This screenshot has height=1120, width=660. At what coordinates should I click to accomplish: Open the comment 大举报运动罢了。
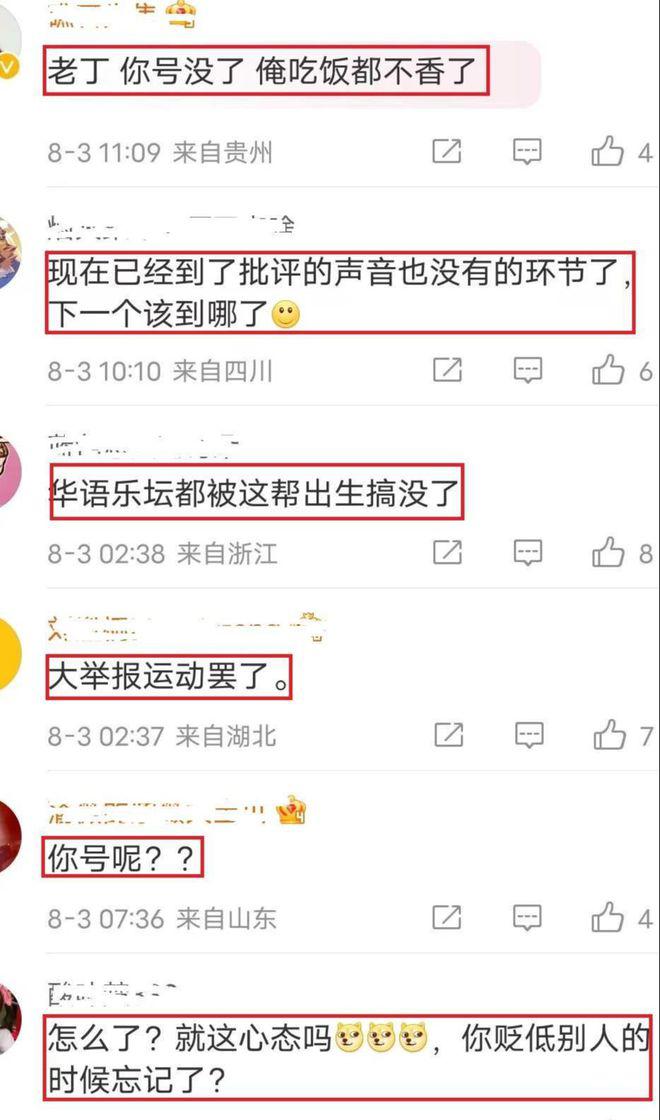coord(169,676)
